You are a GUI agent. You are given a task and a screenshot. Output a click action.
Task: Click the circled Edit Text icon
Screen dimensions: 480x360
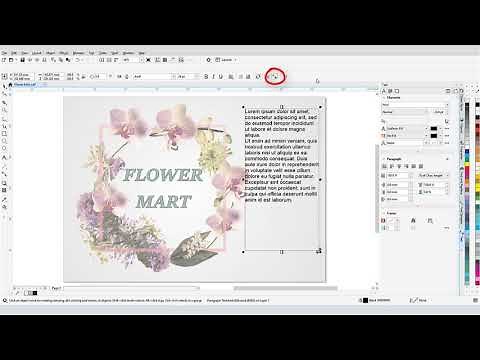(x=275, y=77)
